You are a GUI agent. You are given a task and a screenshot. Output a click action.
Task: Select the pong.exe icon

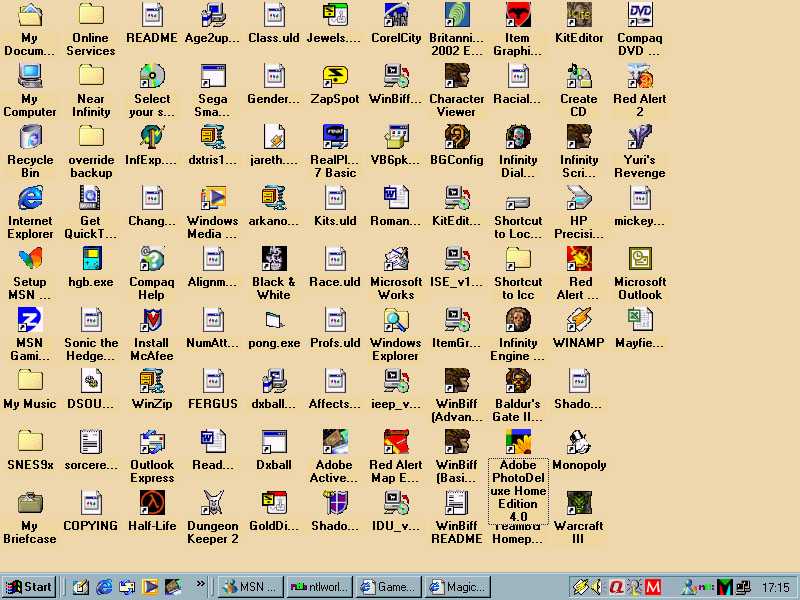pyautogui.click(x=274, y=320)
